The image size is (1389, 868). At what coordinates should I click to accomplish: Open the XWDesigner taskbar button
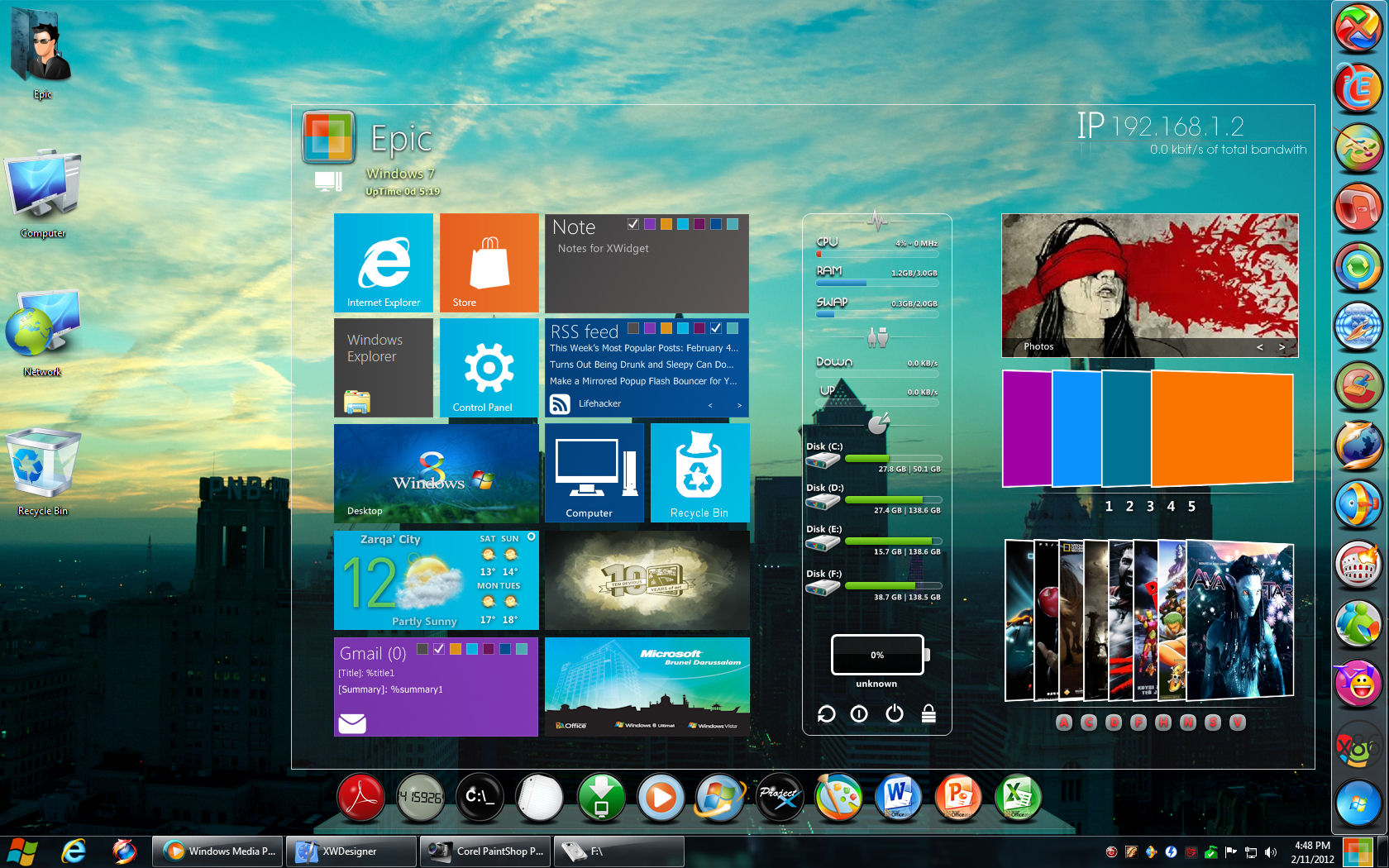click(351, 851)
